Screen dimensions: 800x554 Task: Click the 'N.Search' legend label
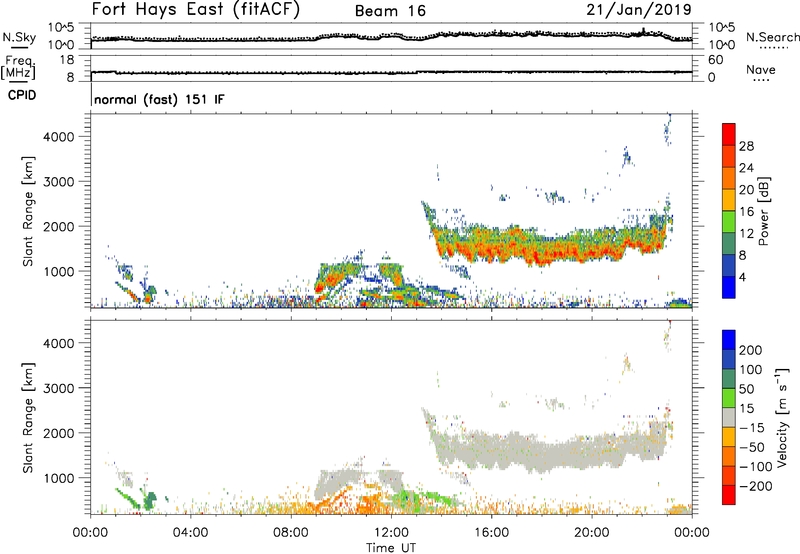click(x=772, y=37)
